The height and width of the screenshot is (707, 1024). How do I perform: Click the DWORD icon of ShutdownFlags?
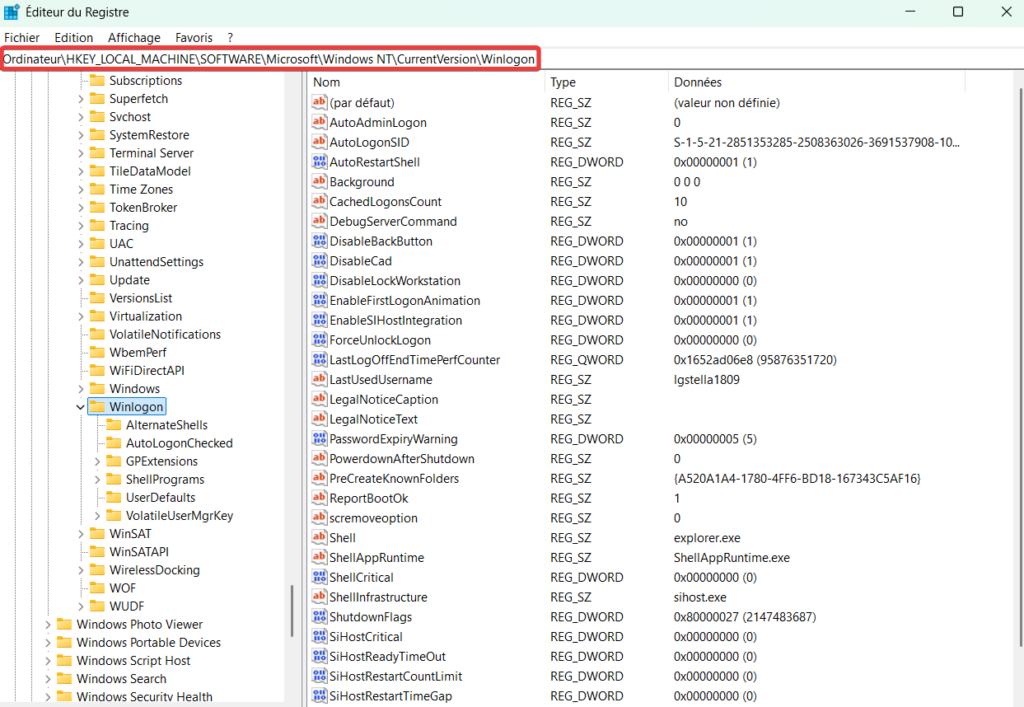point(319,616)
